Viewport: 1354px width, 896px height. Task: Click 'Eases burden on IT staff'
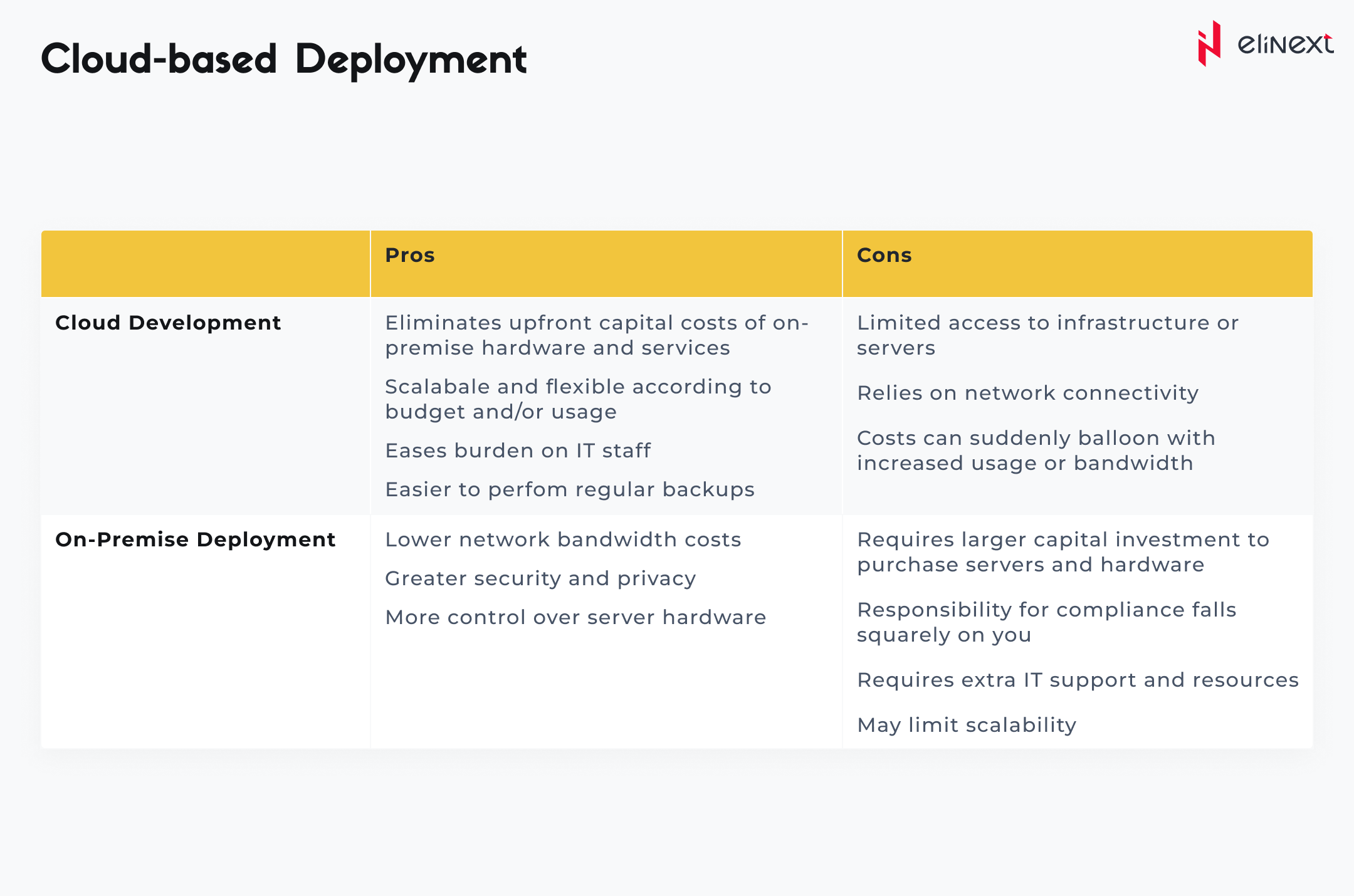tap(518, 451)
